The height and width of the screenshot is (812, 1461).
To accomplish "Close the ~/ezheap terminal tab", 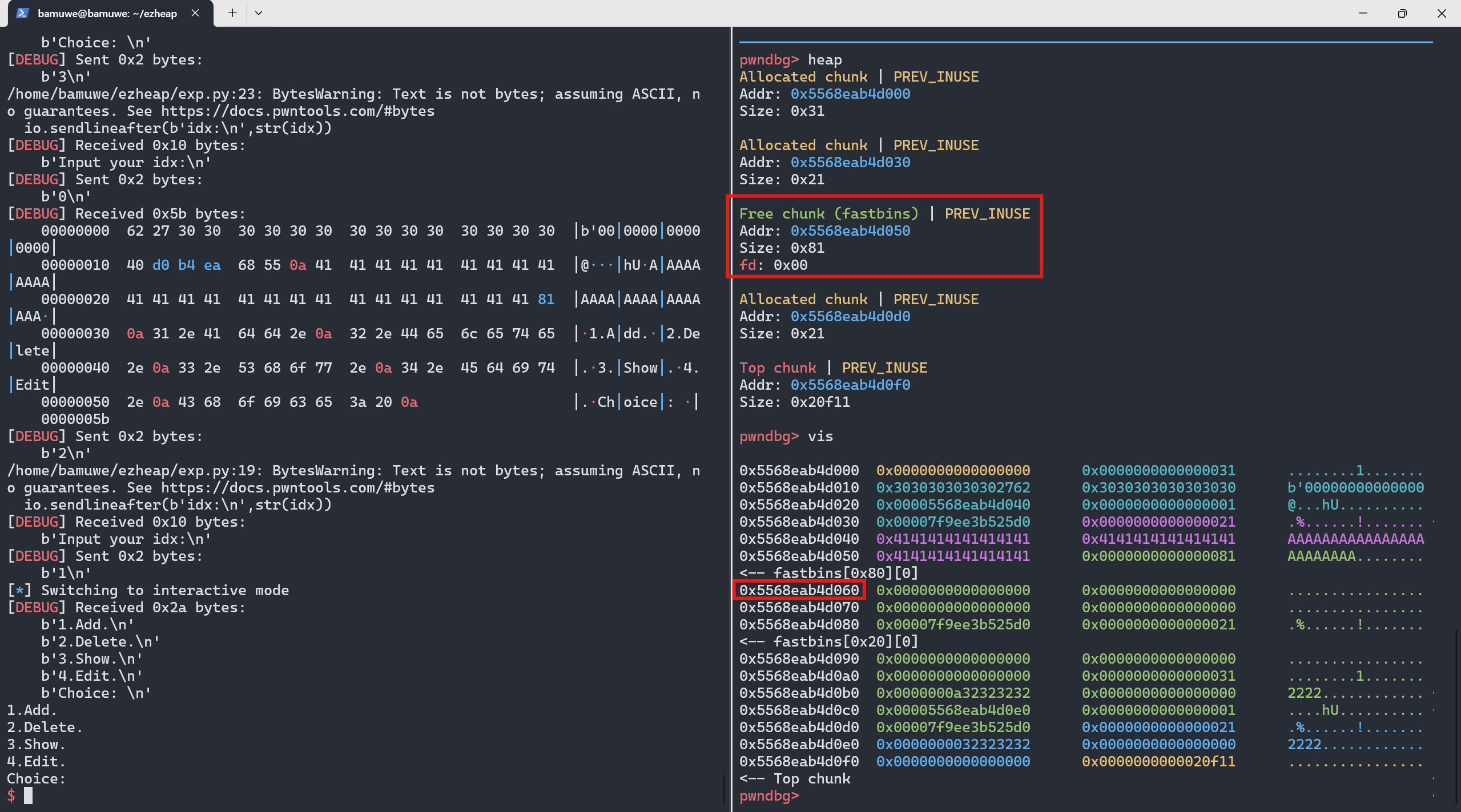I will [x=195, y=13].
